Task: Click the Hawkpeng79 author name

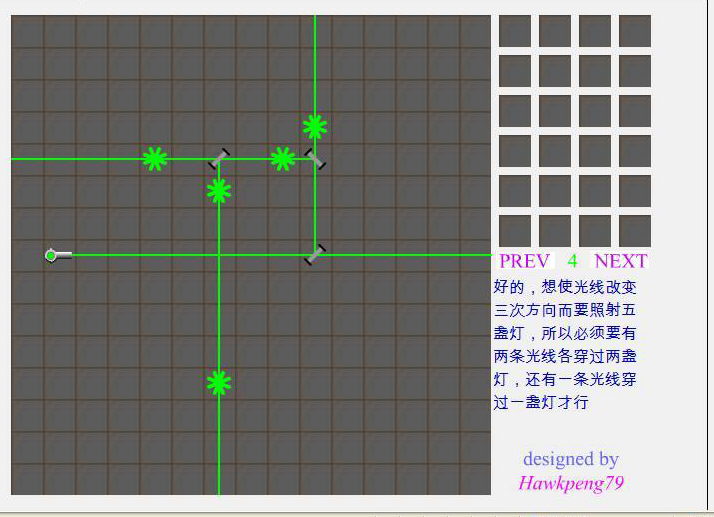Action: click(571, 483)
